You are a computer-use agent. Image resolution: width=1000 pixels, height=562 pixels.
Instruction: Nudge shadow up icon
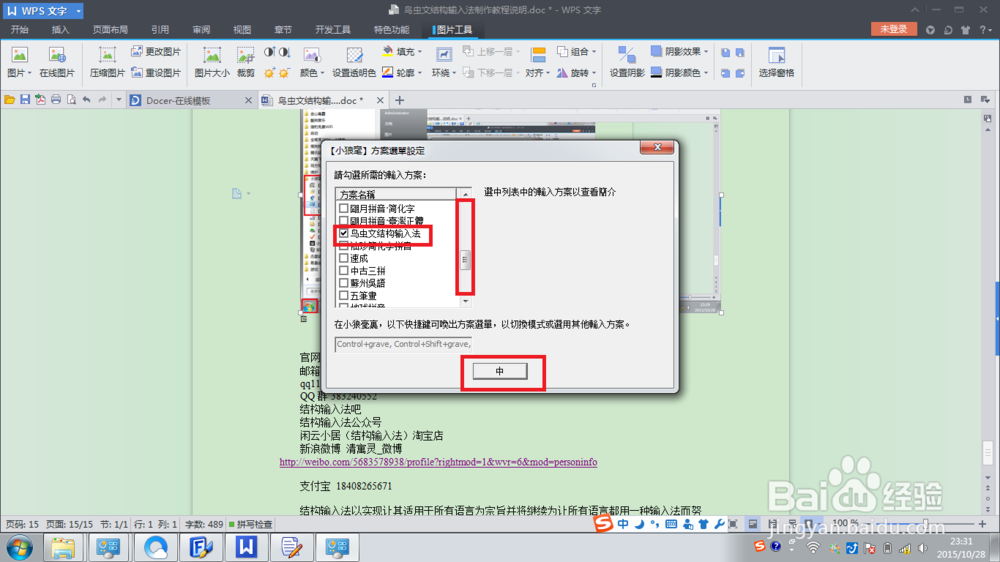[x=725, y=52]
